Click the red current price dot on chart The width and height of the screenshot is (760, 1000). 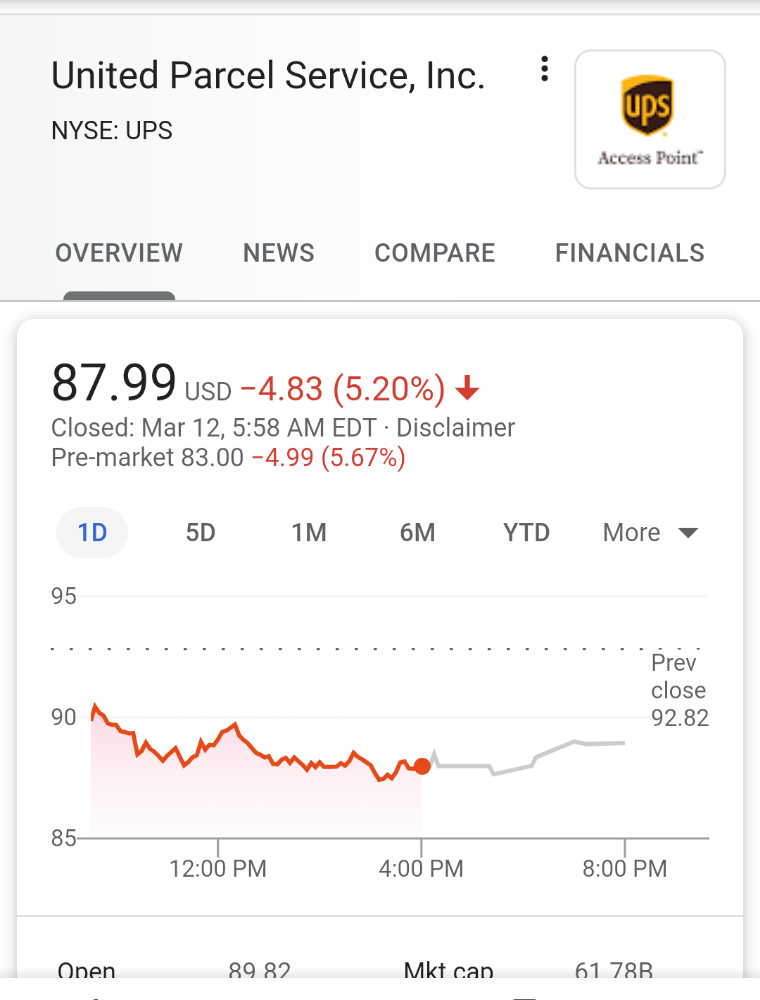(422, 766)
